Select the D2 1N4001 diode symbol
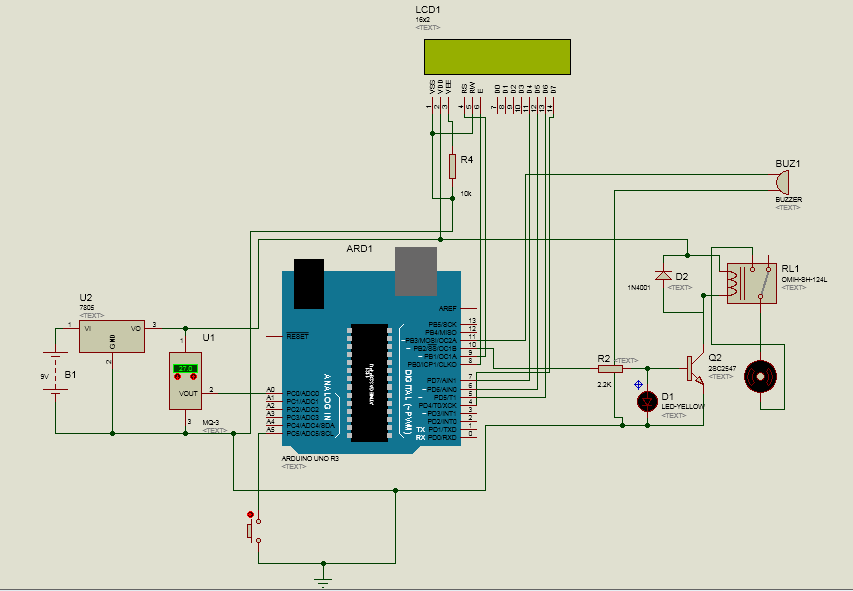The width and height of the screenshot is (853, 591). pos(663,275)
